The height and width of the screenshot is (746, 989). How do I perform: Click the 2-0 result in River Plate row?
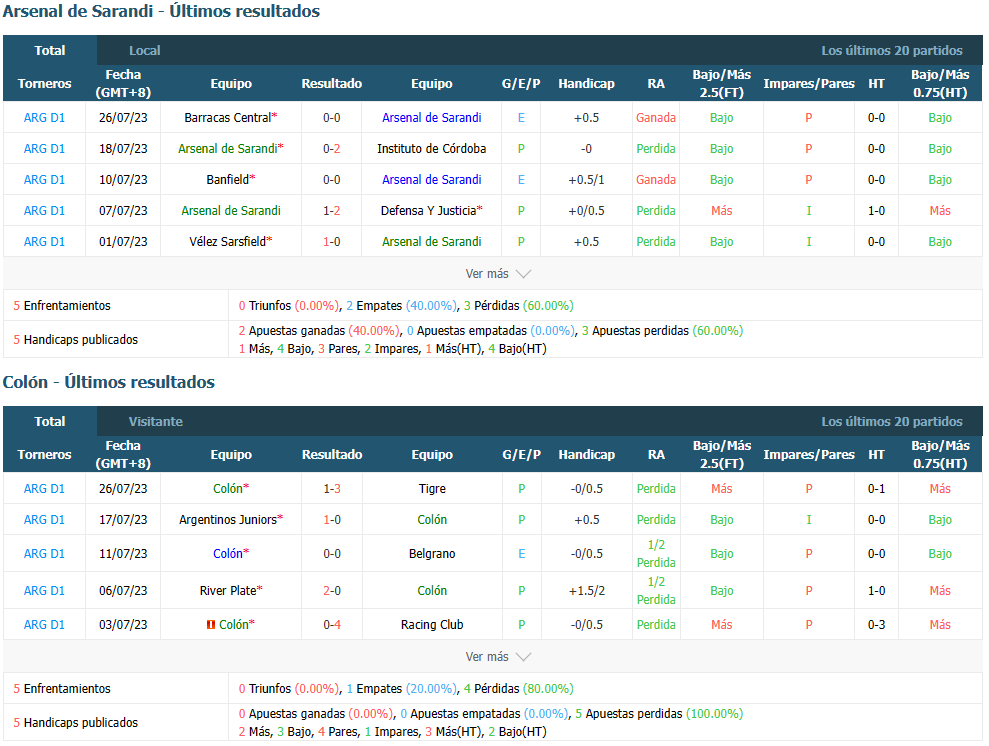click(332, 591)
